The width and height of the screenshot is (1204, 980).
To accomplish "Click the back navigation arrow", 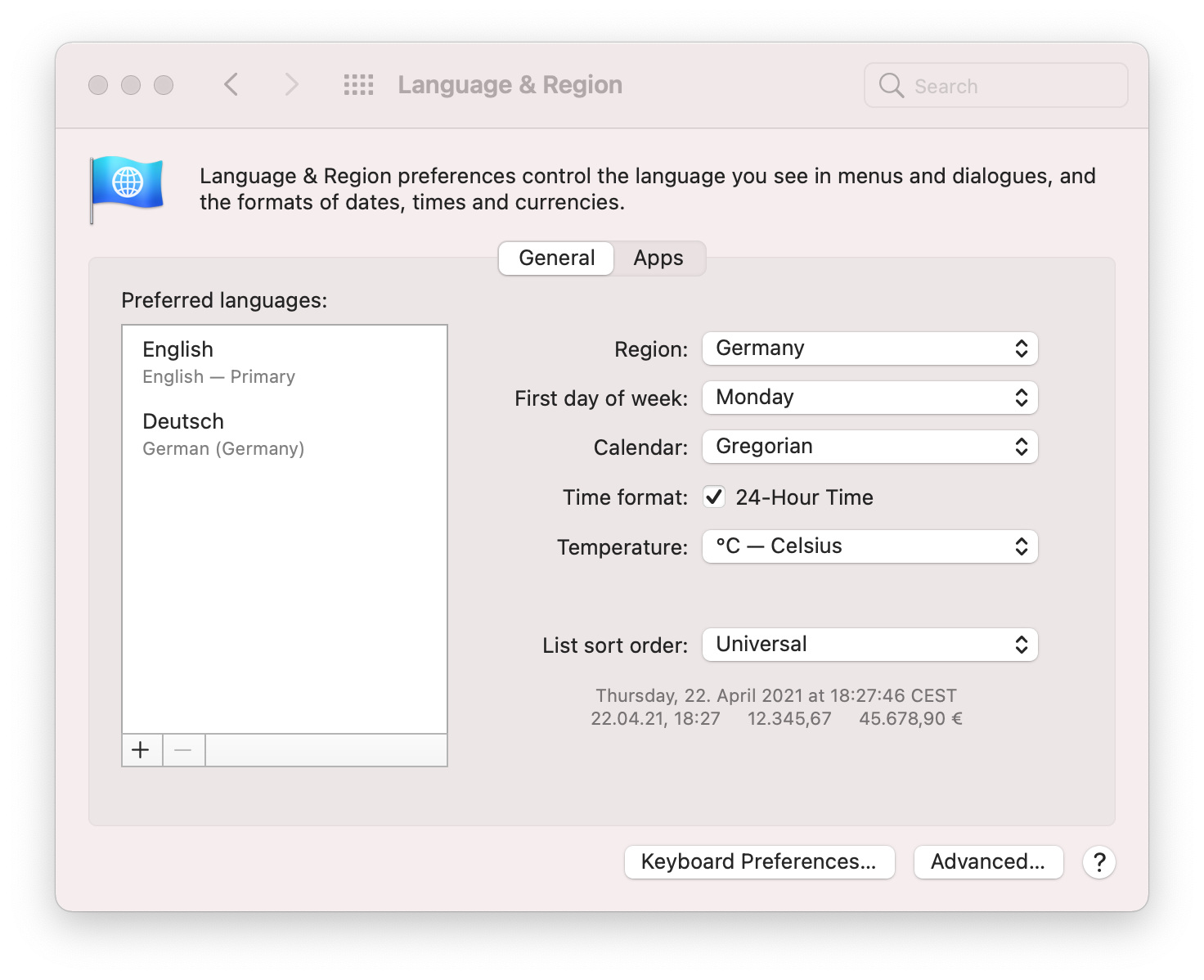I will [231, 84].
